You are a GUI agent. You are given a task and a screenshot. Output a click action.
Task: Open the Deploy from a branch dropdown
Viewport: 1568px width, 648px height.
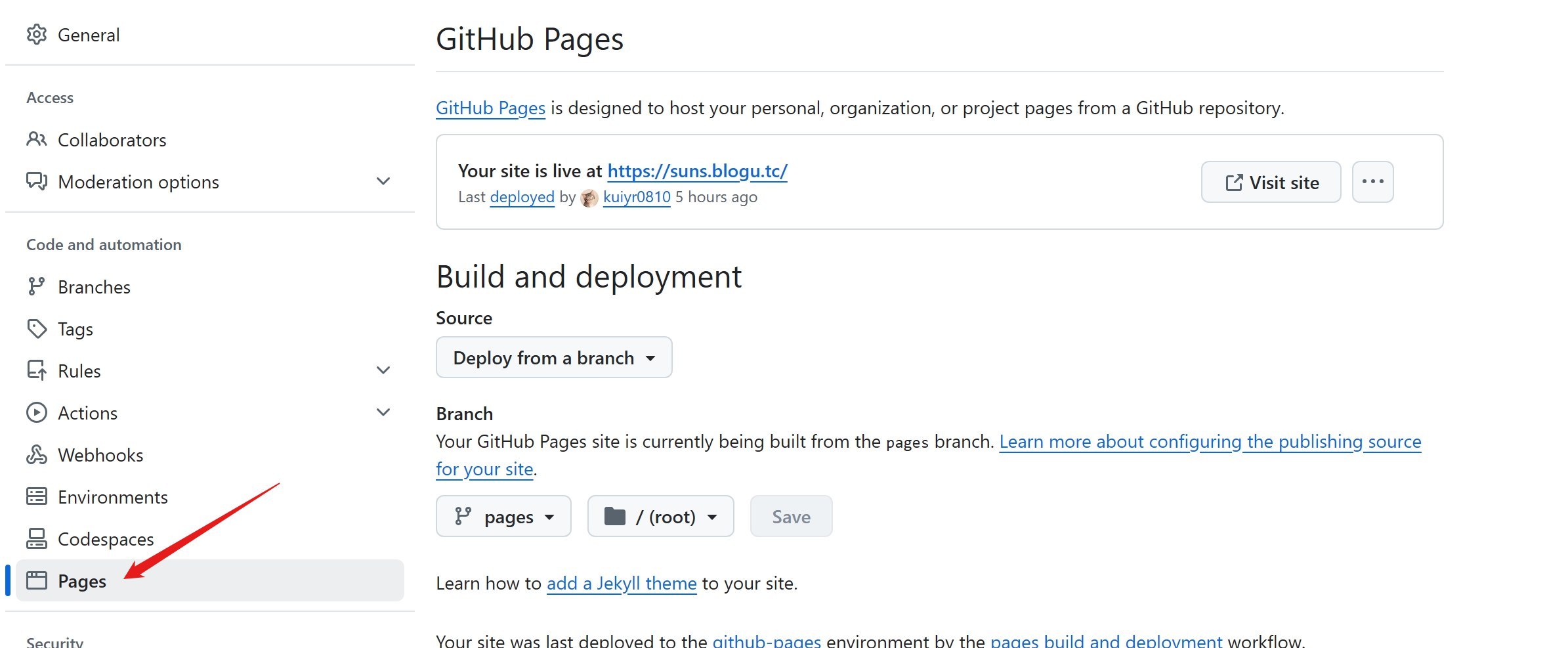(x=554, y=358)
